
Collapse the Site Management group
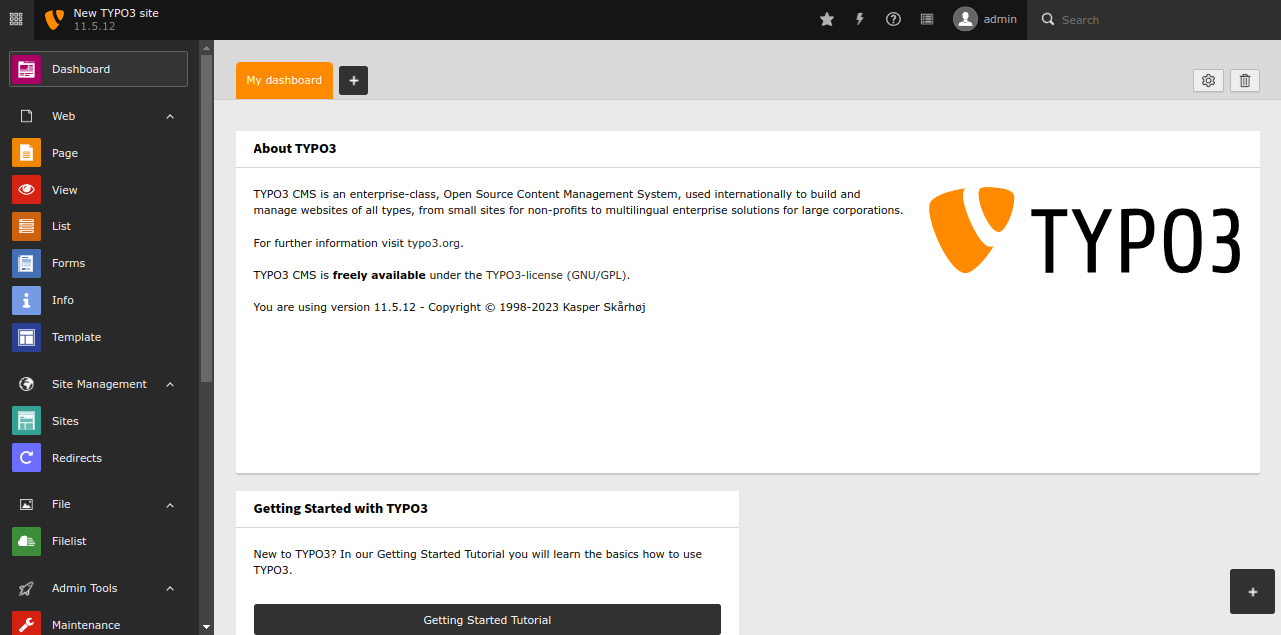point(170,385)
